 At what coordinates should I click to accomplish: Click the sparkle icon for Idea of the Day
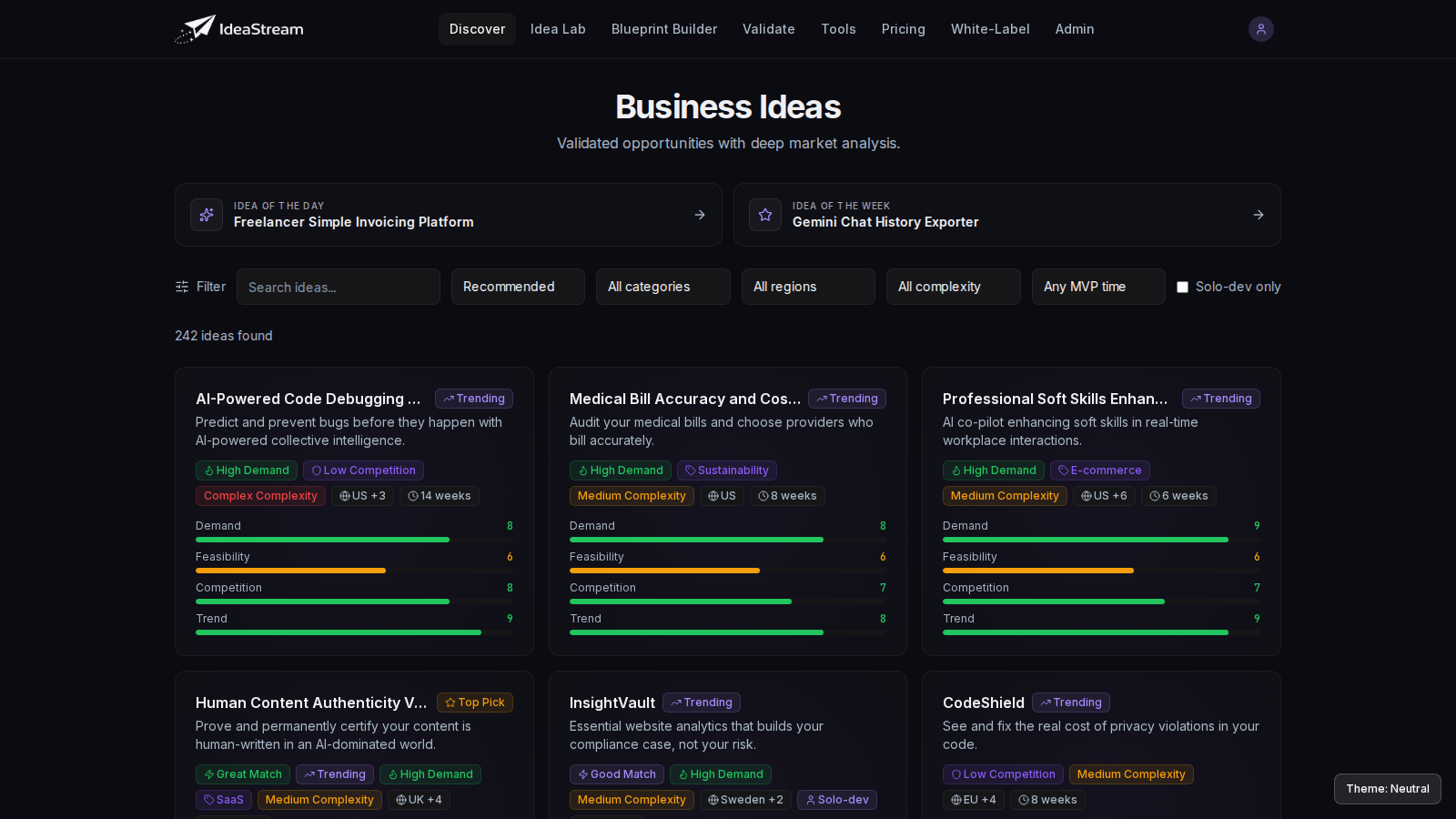[x=207, y=215]
